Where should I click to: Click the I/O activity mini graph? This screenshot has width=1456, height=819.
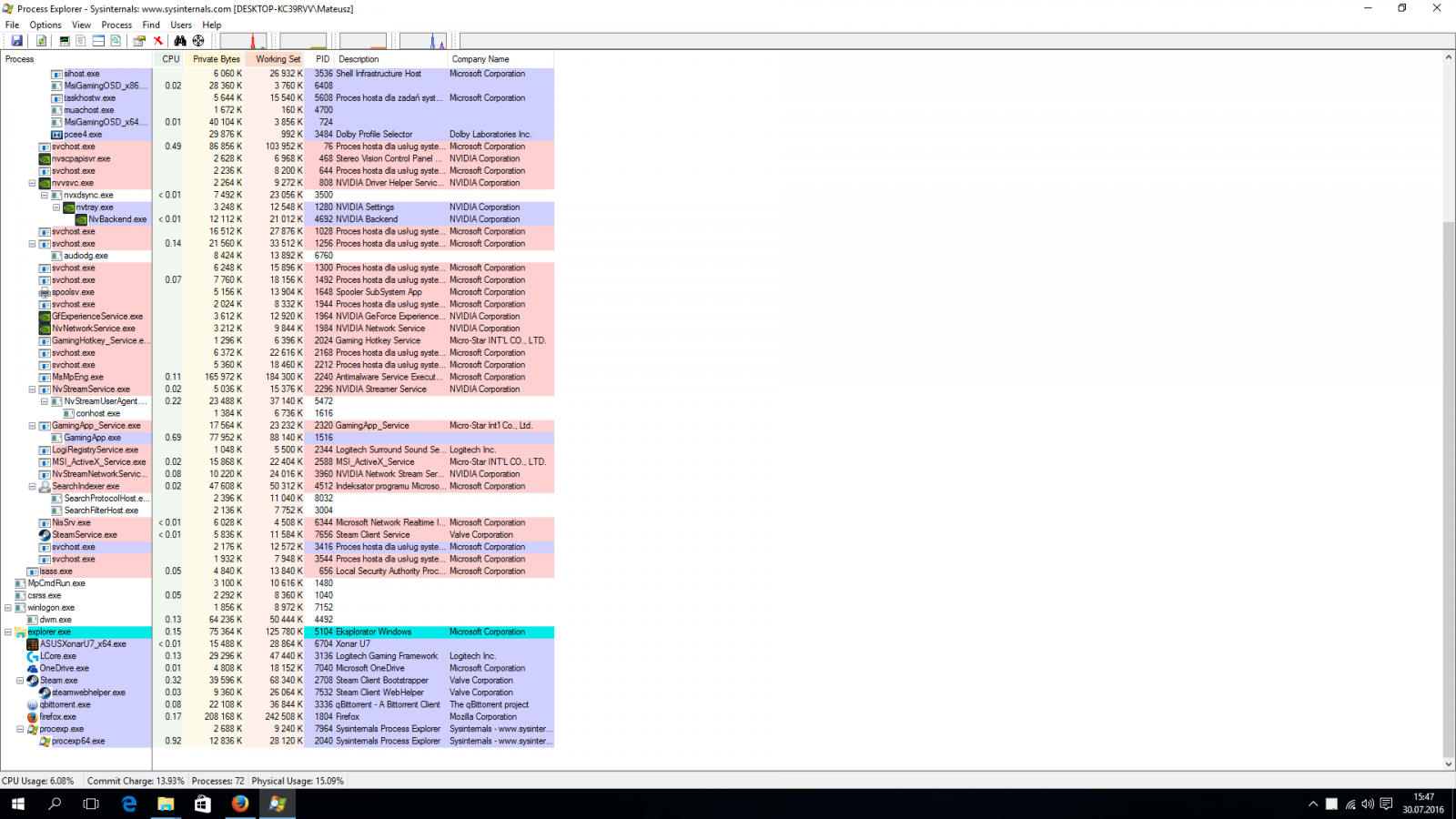[423, 41]
